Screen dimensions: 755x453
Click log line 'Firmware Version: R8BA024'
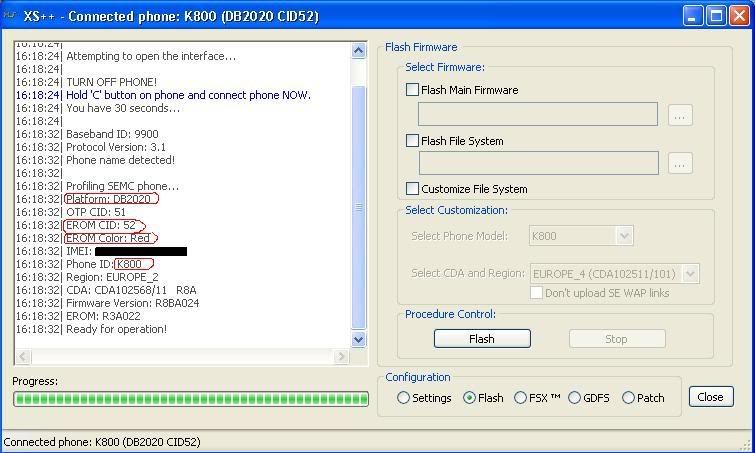click(x=132, y=303)
